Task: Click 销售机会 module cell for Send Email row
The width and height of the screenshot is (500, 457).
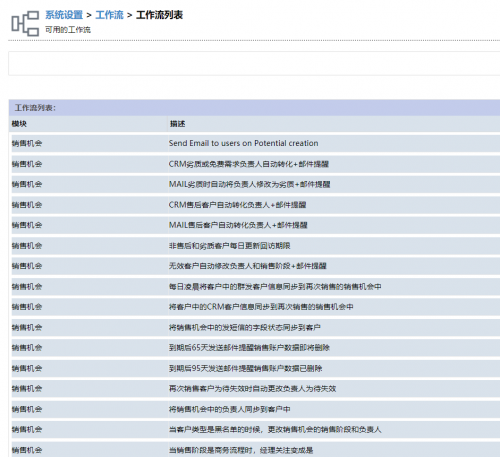Action: [x=27, y=143]
